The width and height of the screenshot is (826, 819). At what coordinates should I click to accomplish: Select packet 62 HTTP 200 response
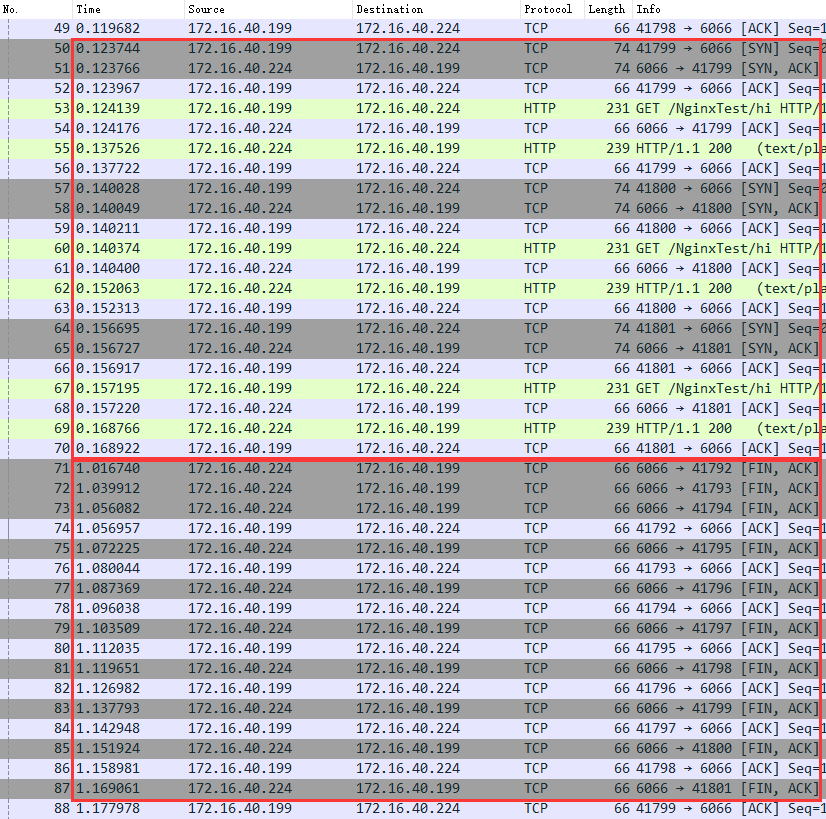coord(413,289)
